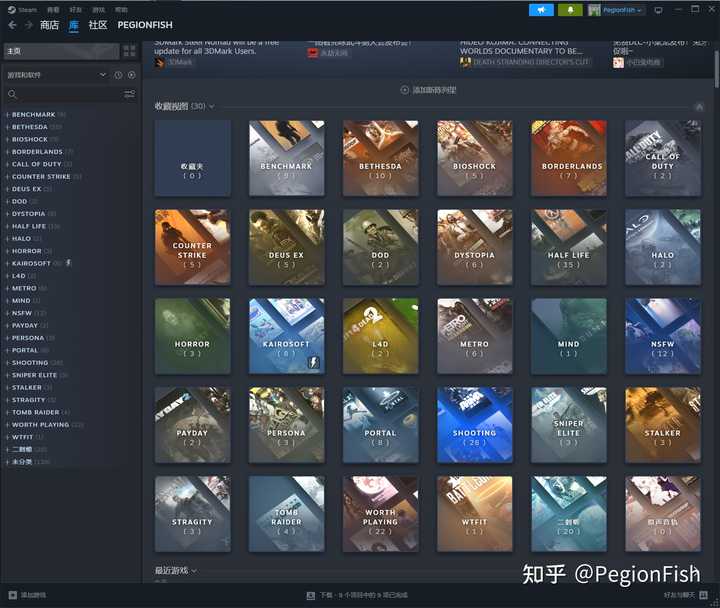
Task: Click the add game plus icon
Action: [13, 595]
